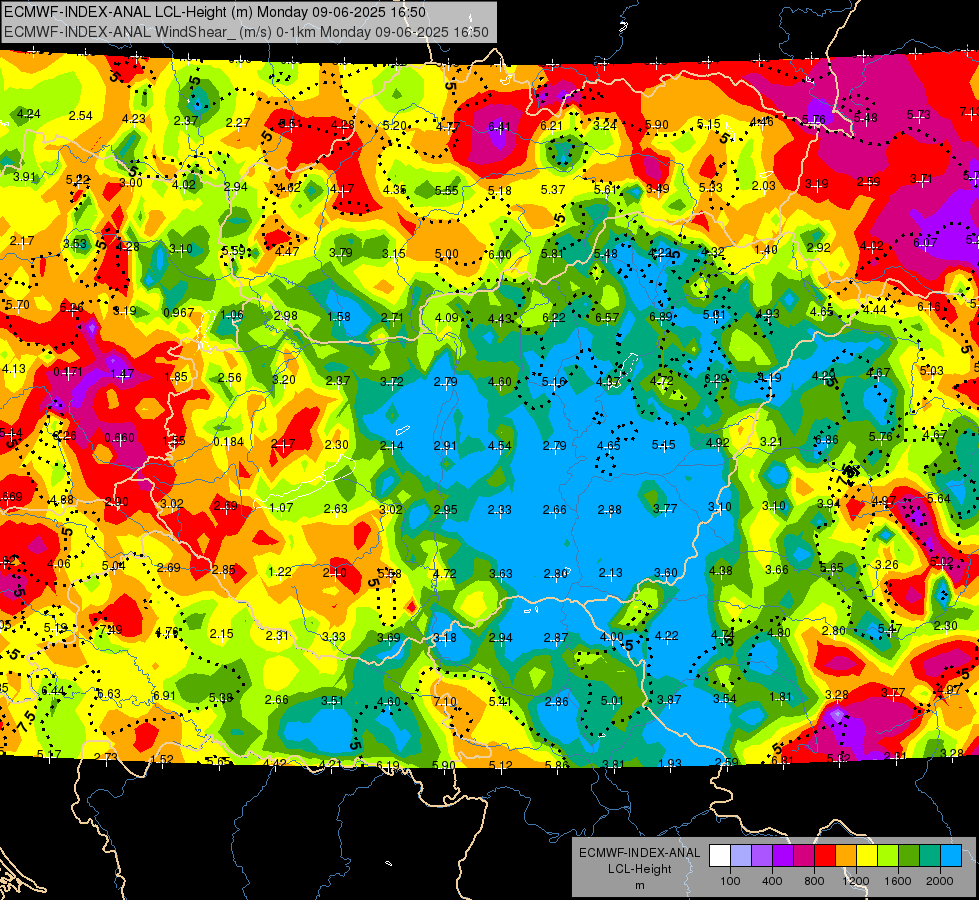Click the wind shear value 3.20
This screenshot has width=979, height=900.
[283, 379]
